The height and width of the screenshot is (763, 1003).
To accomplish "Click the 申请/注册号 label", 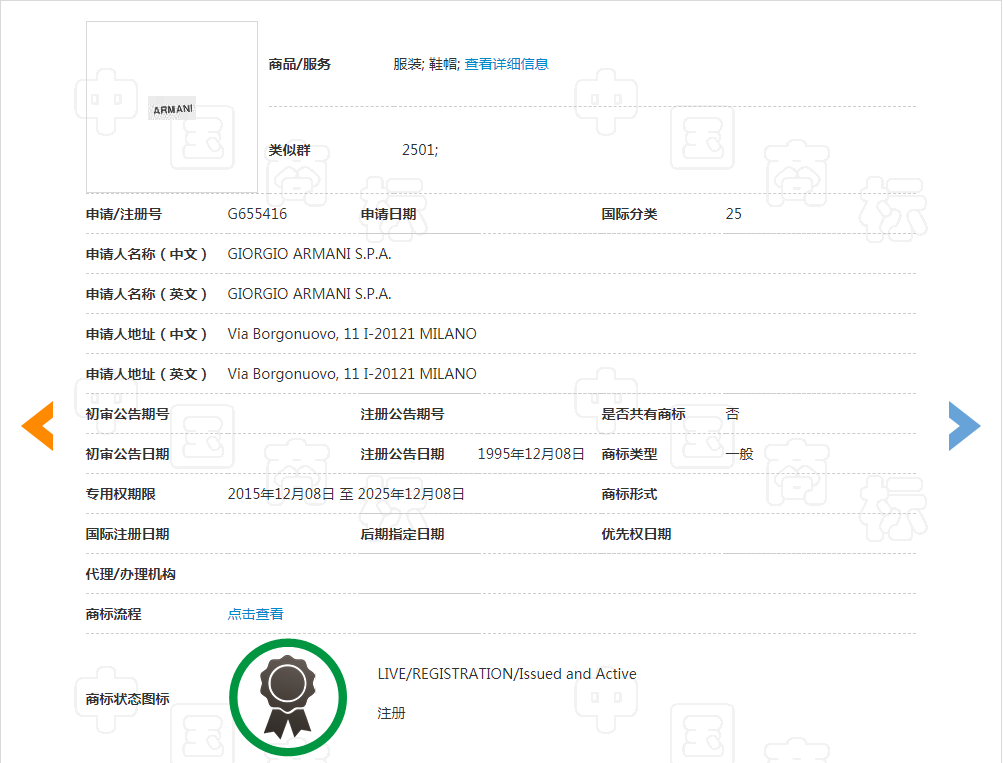I will [x=123, y=214].
